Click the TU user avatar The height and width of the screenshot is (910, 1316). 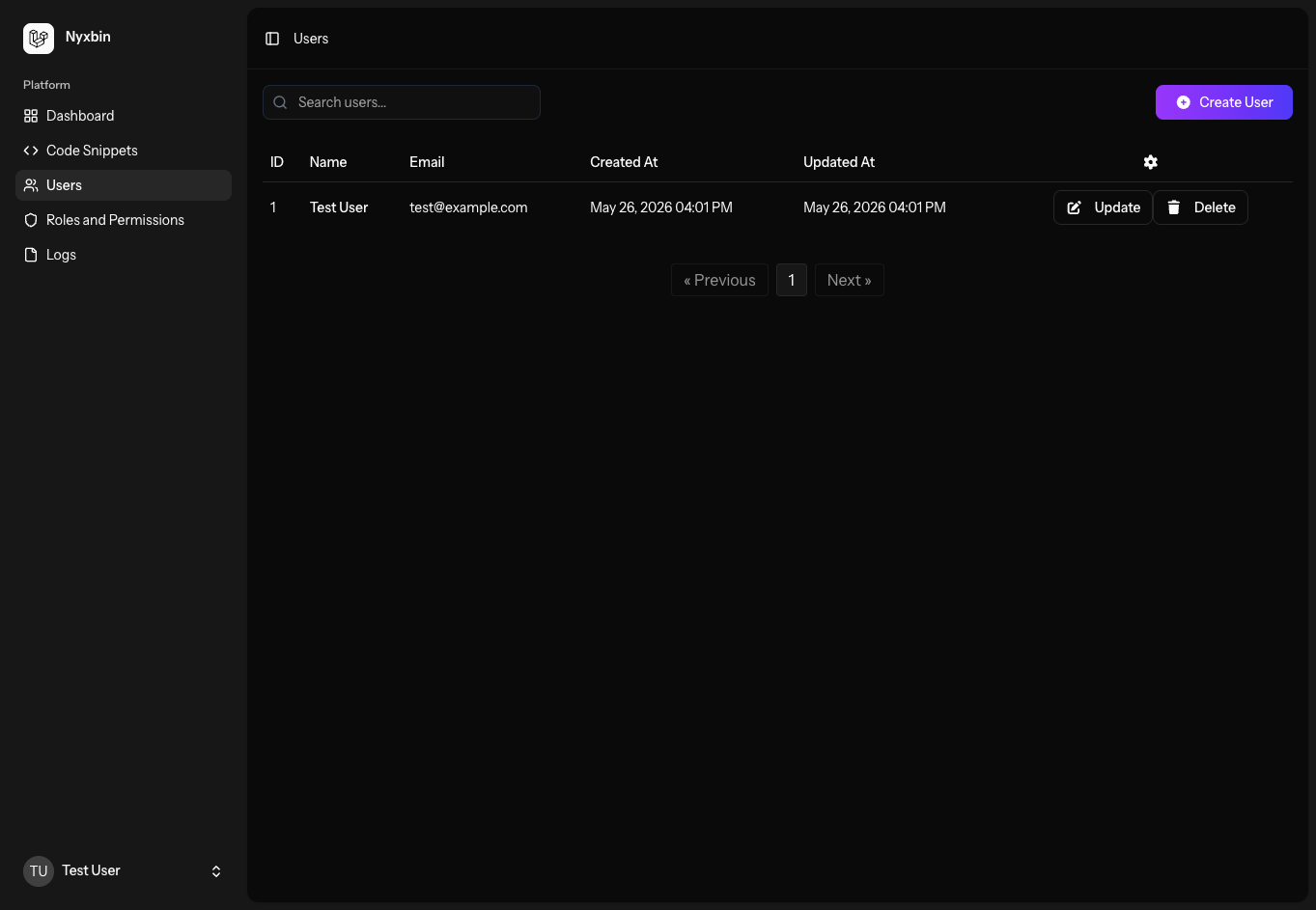point(39,870)
